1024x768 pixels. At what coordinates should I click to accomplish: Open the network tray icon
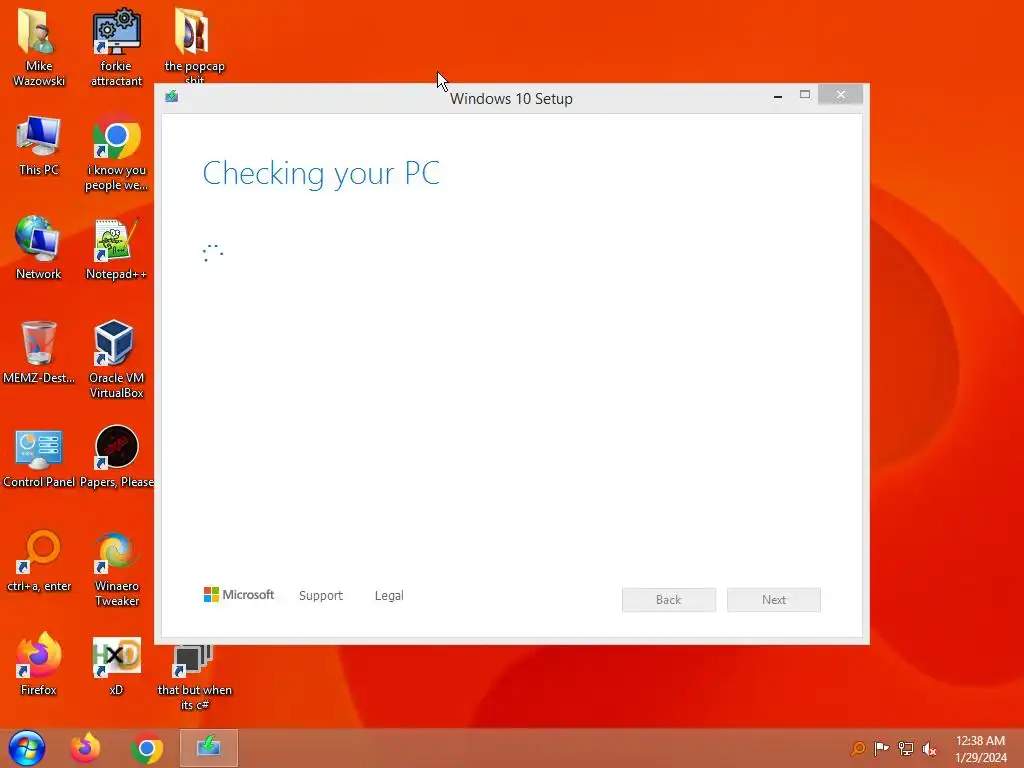[x=906, y=748]
